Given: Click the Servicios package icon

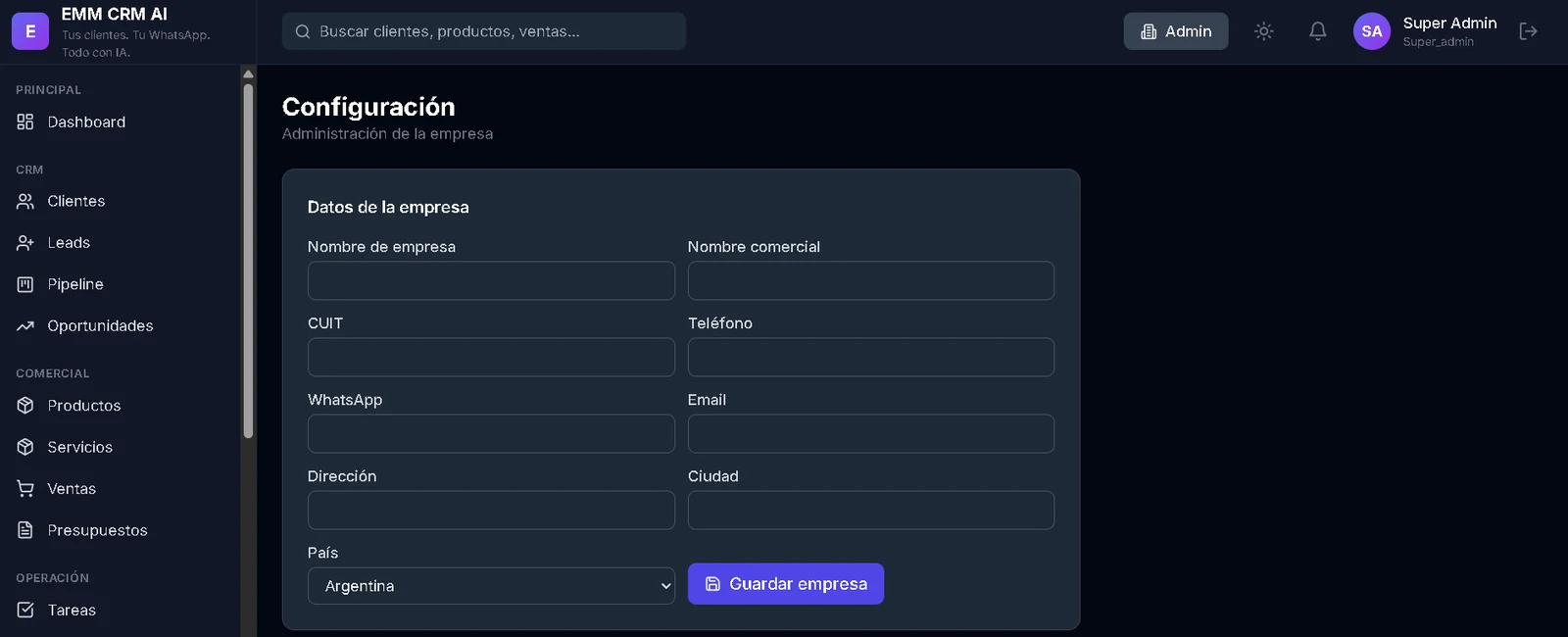Looking at the screenshot, I should coord(25,447).
